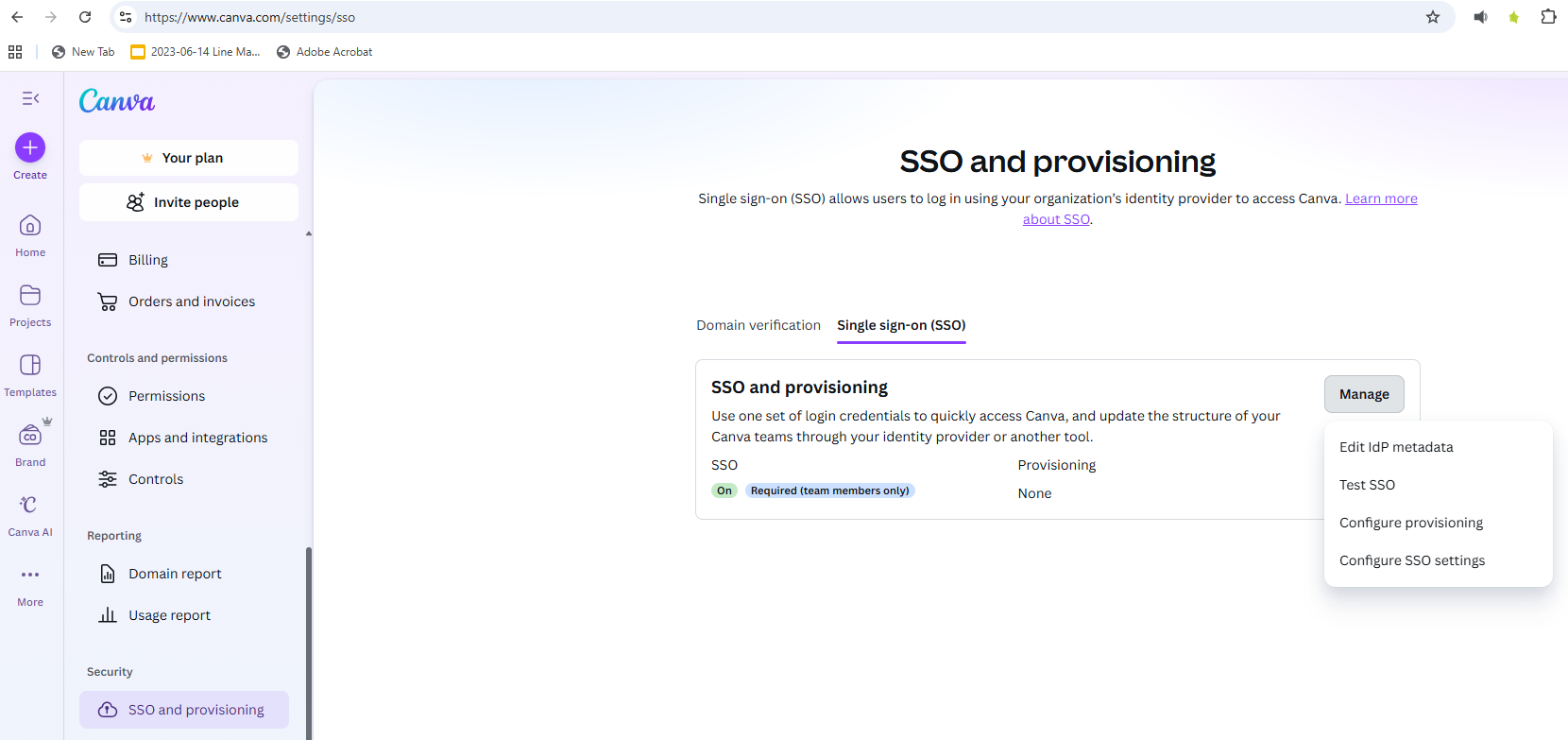Collapse the sidebar using the menu icon
1568x740 pixels.
pyautogui.click(x=30, y=98)
